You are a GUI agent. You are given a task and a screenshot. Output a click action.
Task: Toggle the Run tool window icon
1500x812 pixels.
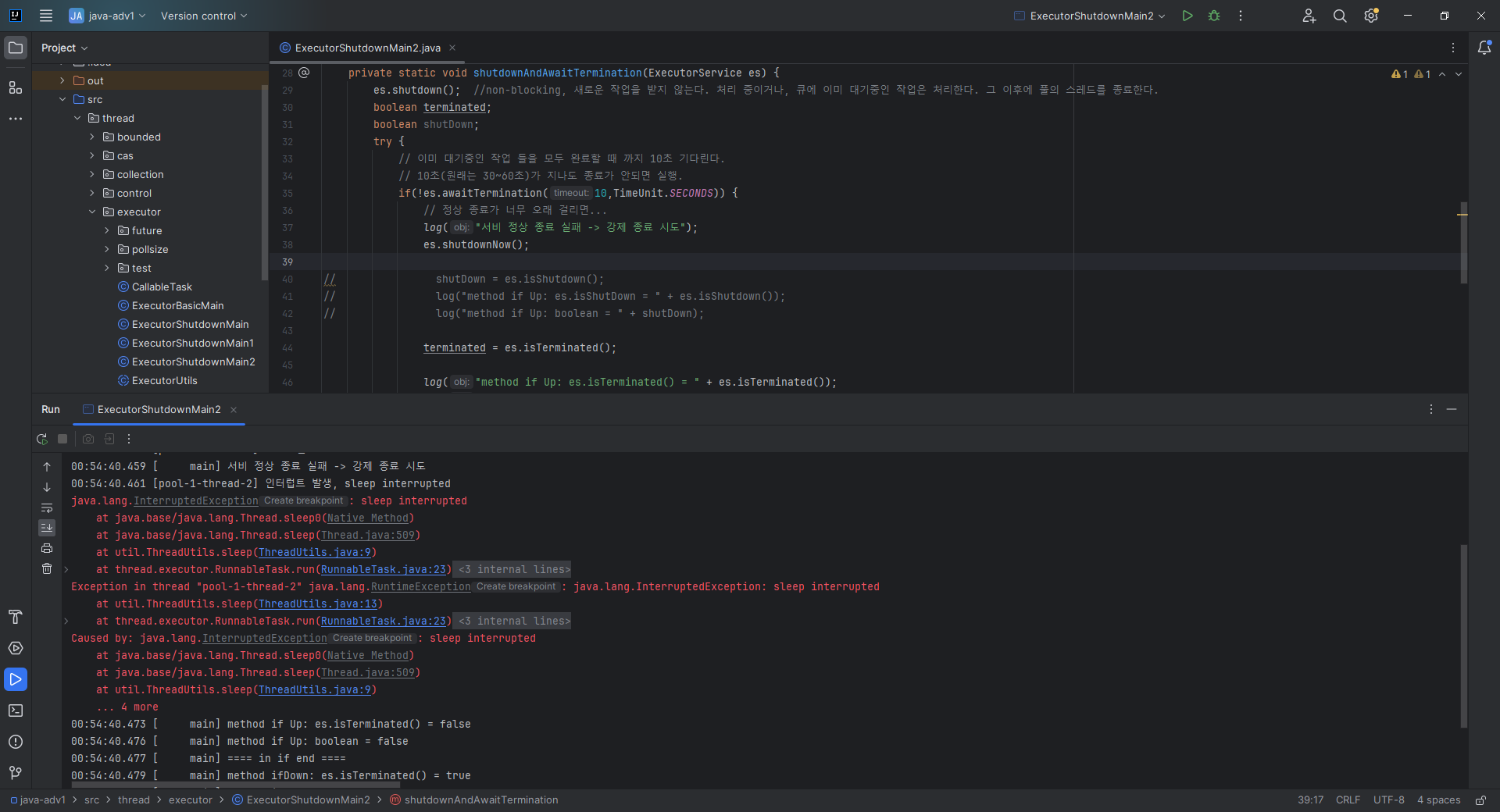coord(16,679)
